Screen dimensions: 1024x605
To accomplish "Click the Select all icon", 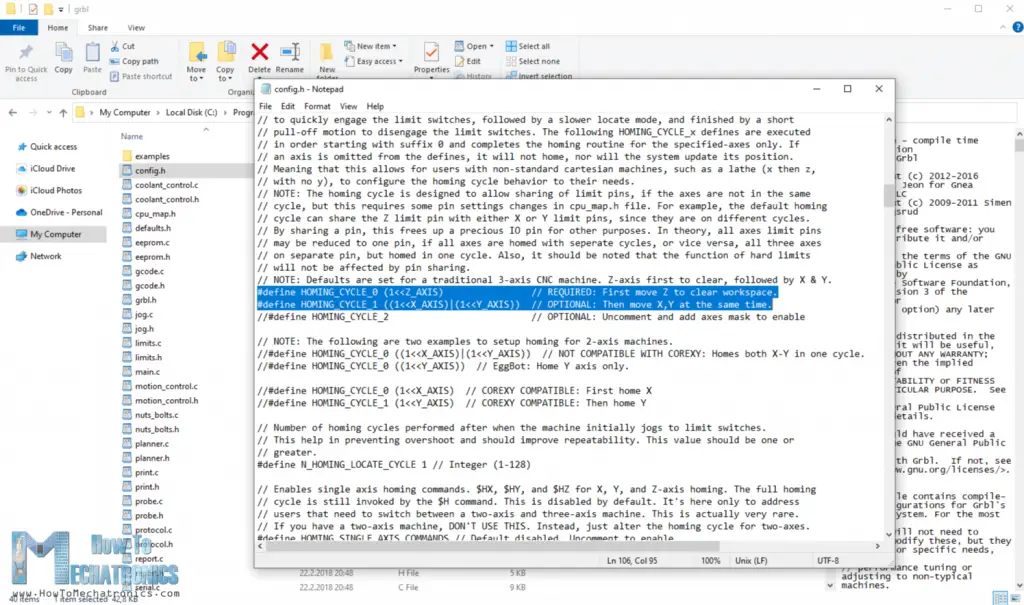I will pyautogui.click(x=511, y=46).
